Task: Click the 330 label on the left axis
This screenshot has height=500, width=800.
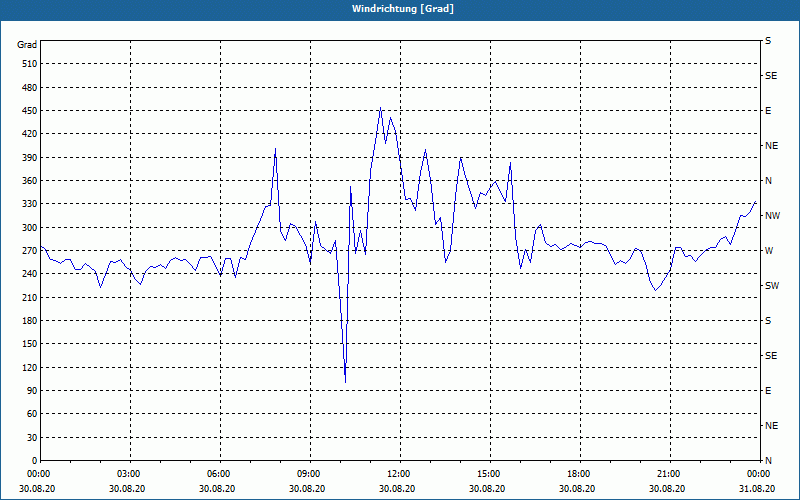Action: [29, 204]
